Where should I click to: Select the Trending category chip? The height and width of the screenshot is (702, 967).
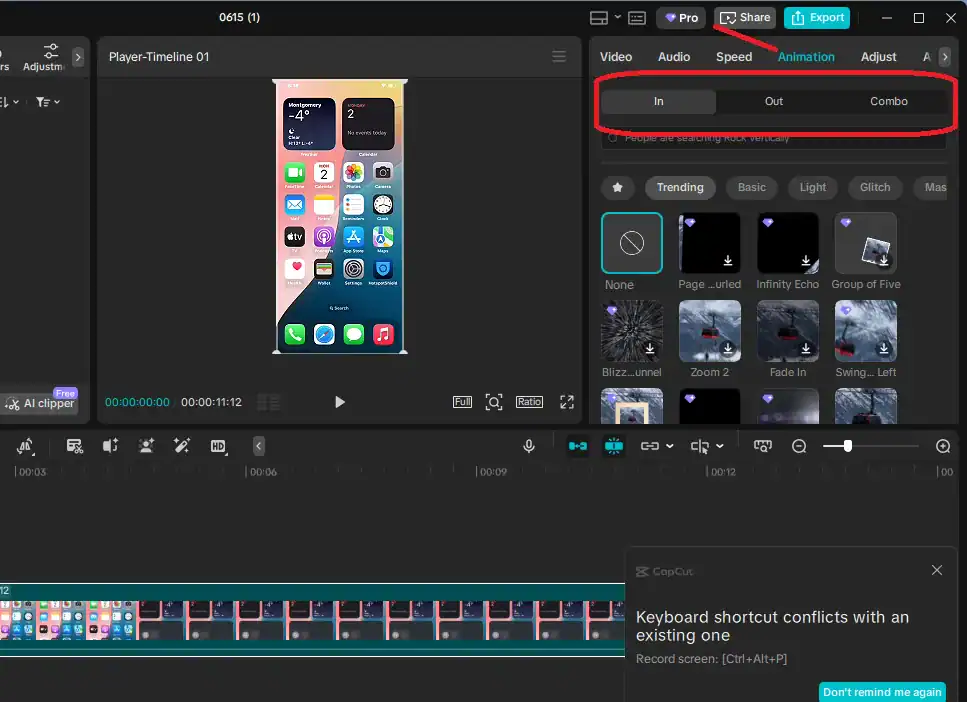[680, 188]
